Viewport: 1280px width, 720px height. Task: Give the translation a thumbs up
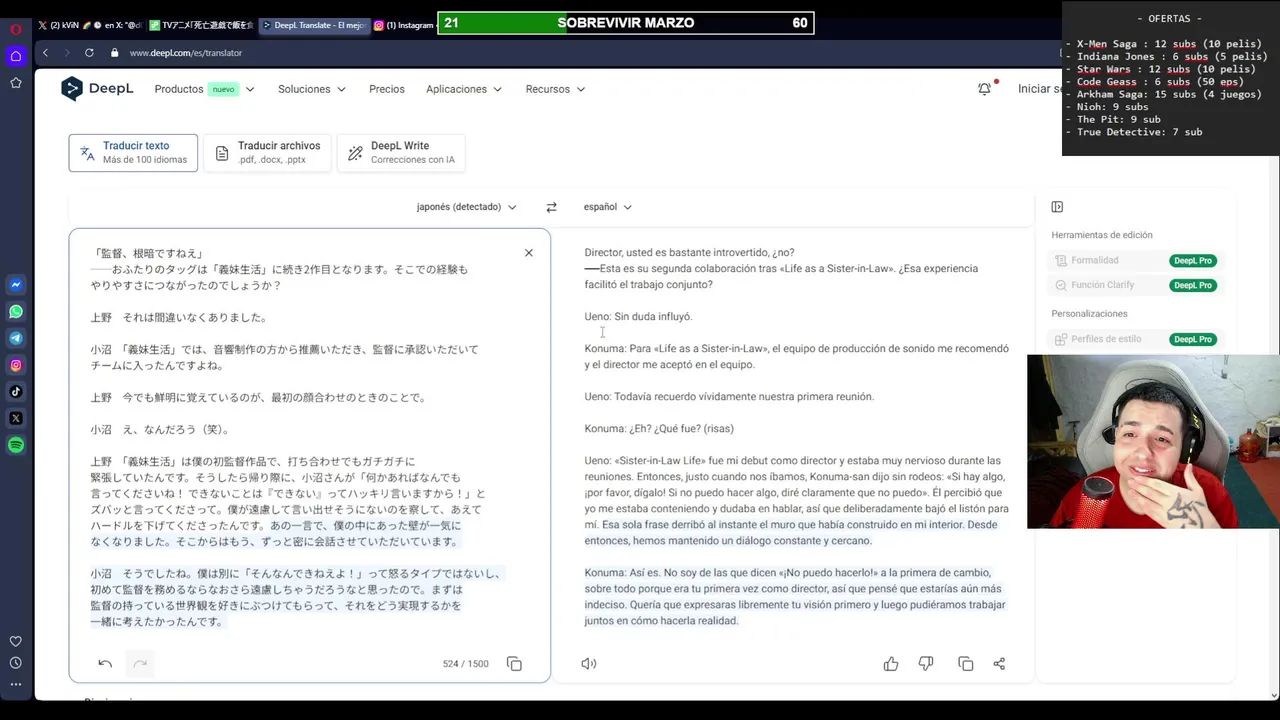(891, 664)
